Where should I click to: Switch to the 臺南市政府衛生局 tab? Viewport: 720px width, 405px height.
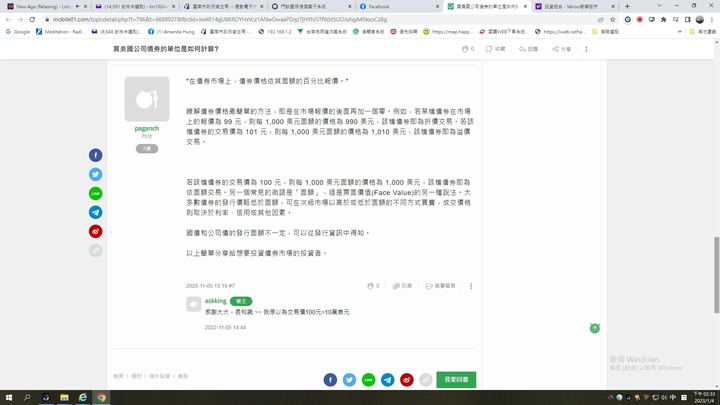click(224, 6)
